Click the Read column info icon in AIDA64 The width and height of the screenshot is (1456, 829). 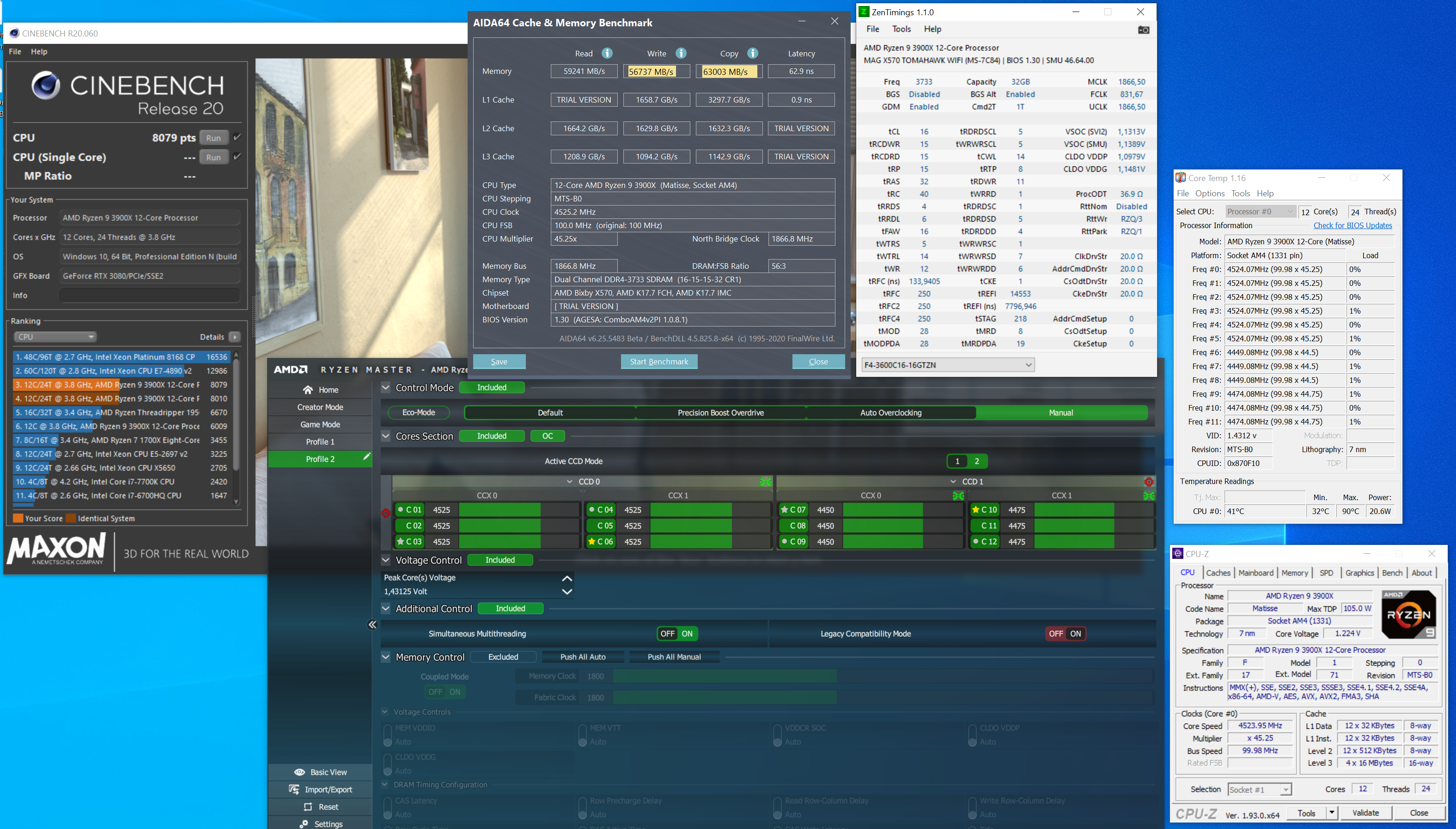coord(607,54)
